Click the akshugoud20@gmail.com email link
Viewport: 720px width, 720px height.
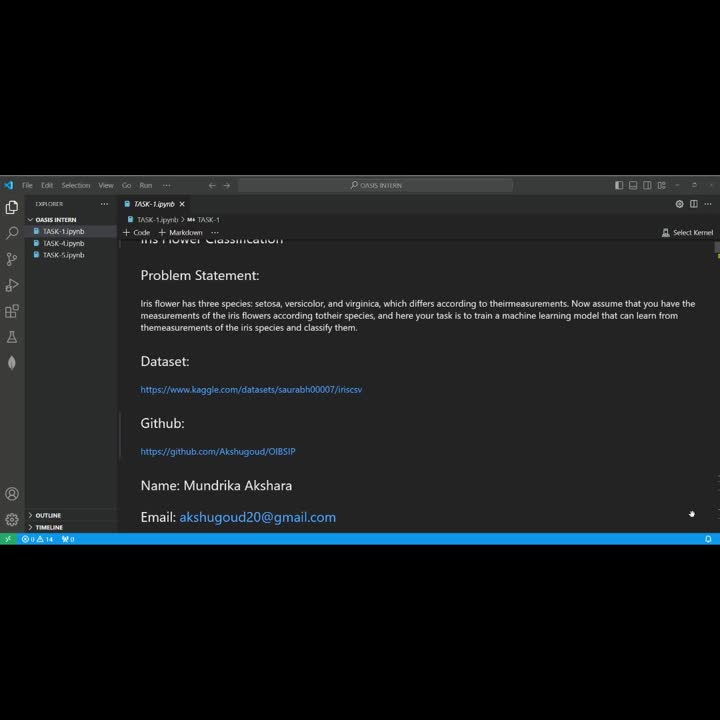click(257, 517)
